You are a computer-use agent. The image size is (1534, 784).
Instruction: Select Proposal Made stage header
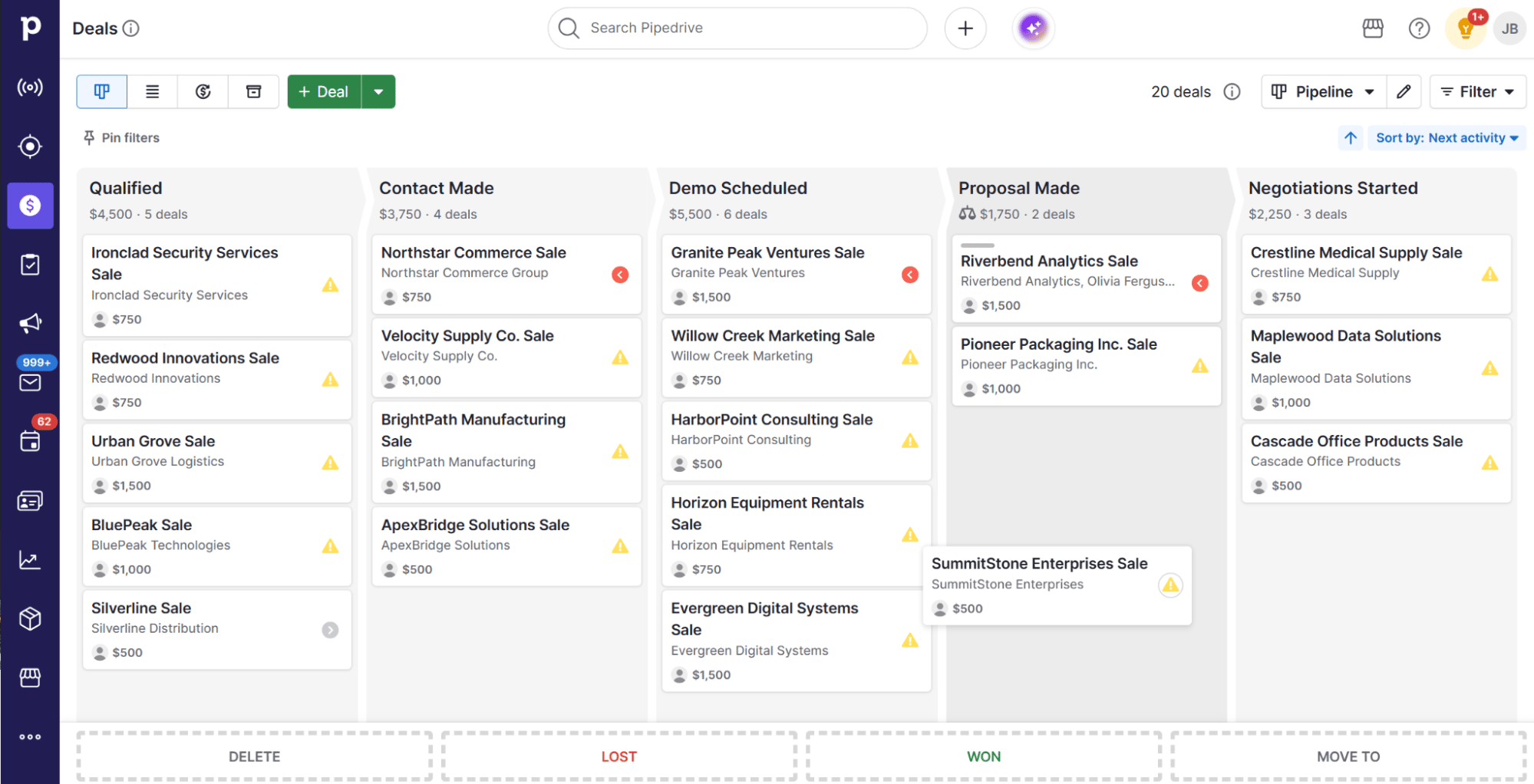click(1018, 188)
